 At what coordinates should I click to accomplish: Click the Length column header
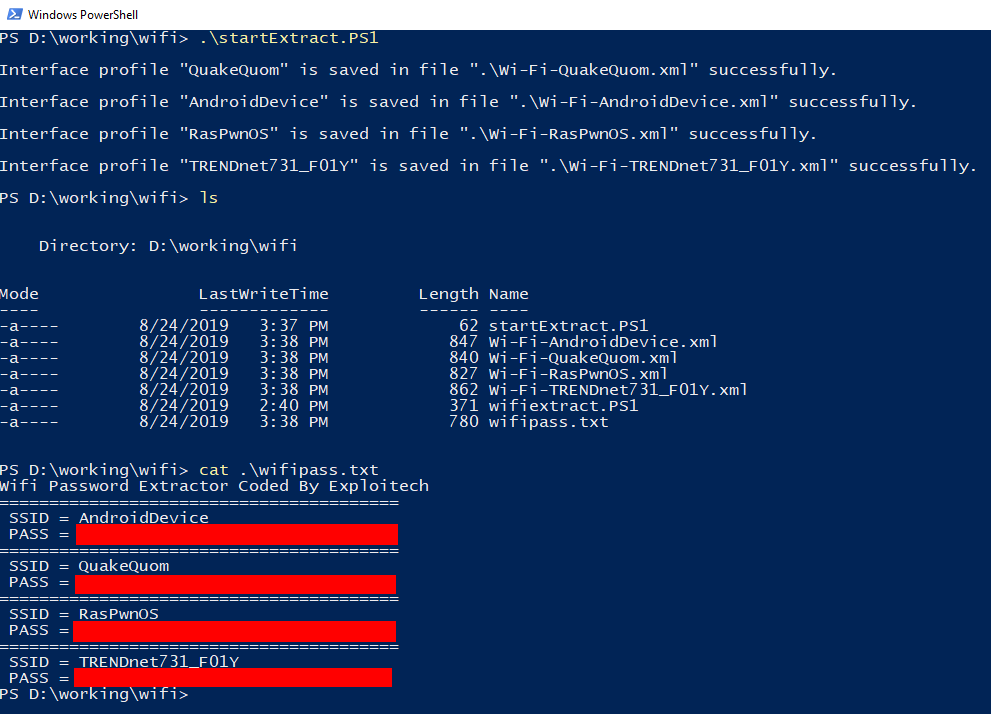click(x=449, y=294)
